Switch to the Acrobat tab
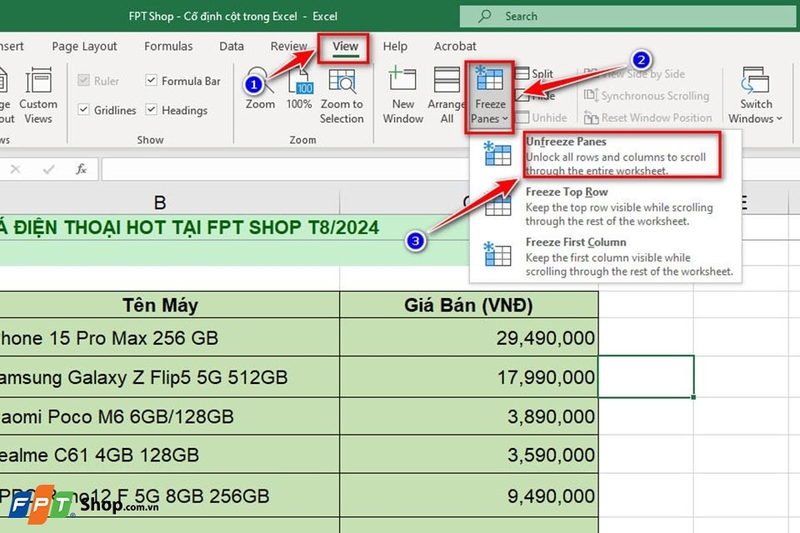Screen dimensions: 800x533 [455, 46]
